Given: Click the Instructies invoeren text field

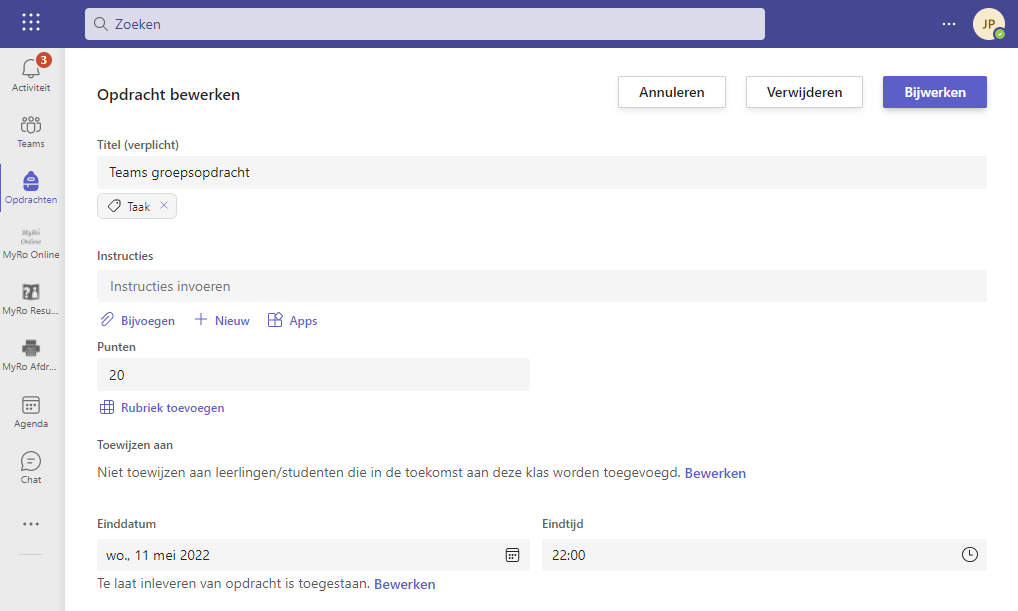Looking at the screenshot, I should [541, 286].
